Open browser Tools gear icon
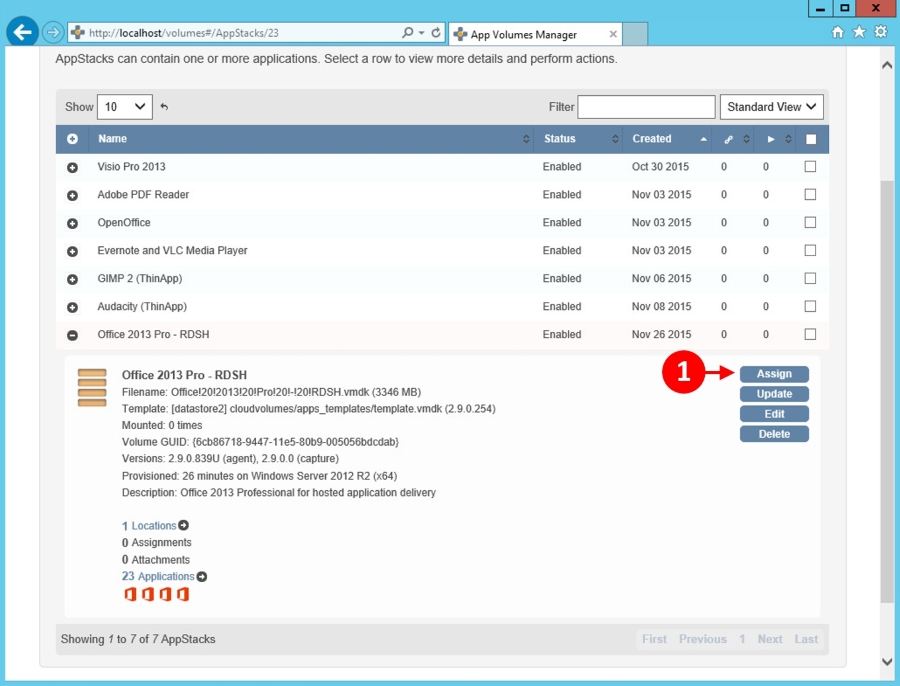 point(880,32)
